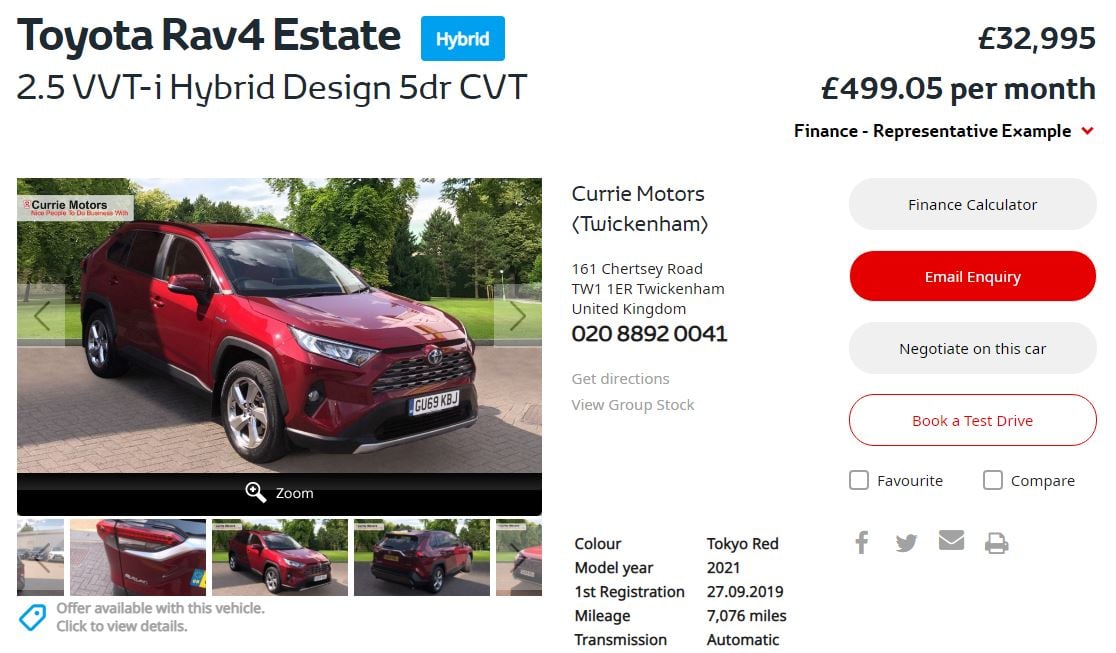Viewport: 1116px width, 653px height.
Task: Click the red chevron beside Finance example
Action: 1087,131
